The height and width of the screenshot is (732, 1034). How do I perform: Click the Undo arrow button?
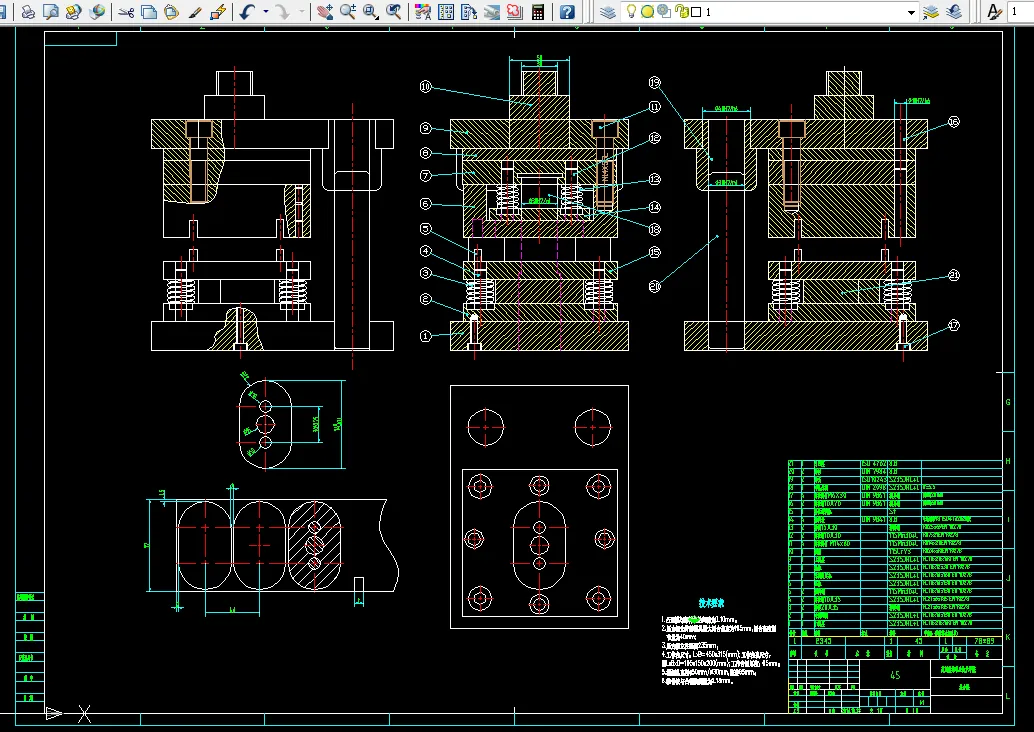247,12
